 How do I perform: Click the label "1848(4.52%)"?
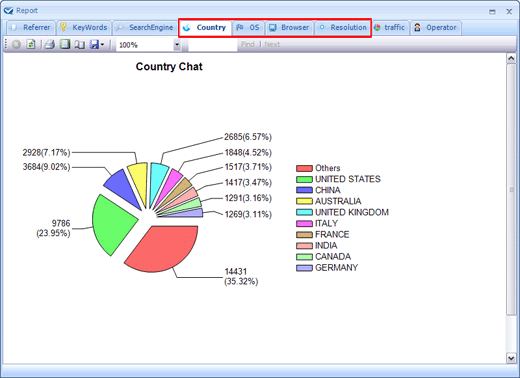(x=248, y=153)
